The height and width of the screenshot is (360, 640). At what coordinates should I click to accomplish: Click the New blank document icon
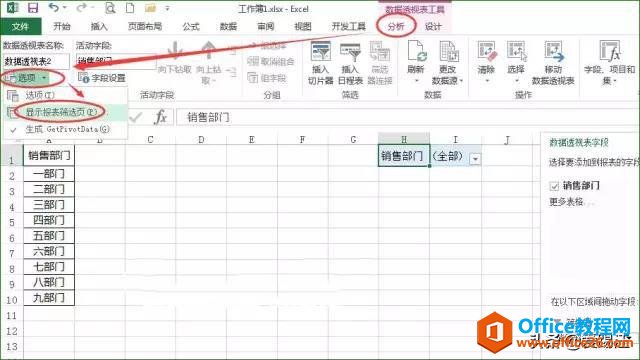pos(130,8)
